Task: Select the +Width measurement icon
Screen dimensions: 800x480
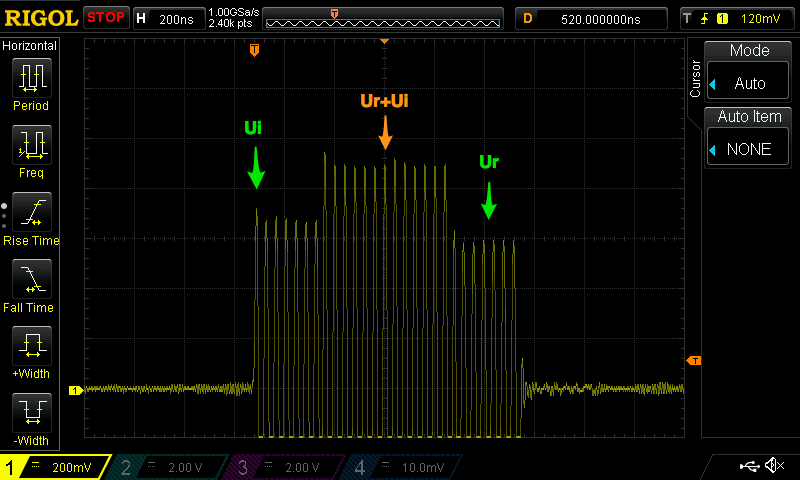Action: click(x=30, y=347)
